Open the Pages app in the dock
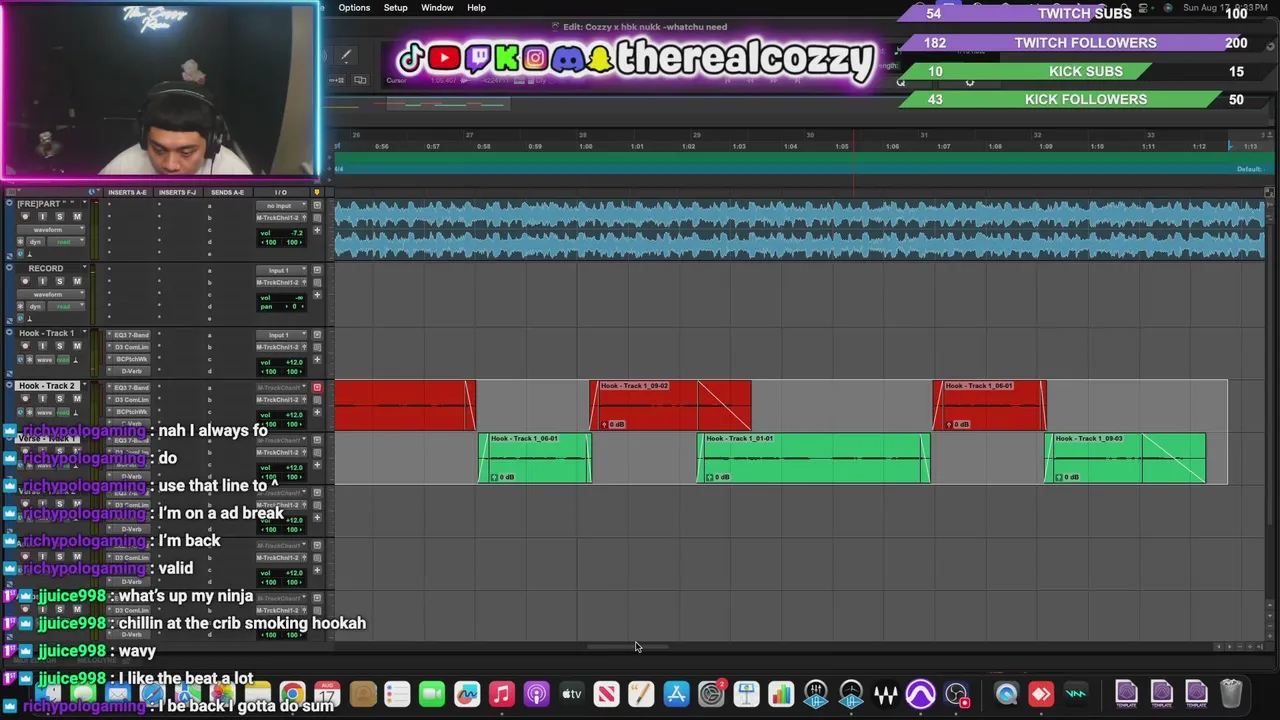Image resolution: width=1280 pixels, height=720 pixels. [x=641, y=693]
